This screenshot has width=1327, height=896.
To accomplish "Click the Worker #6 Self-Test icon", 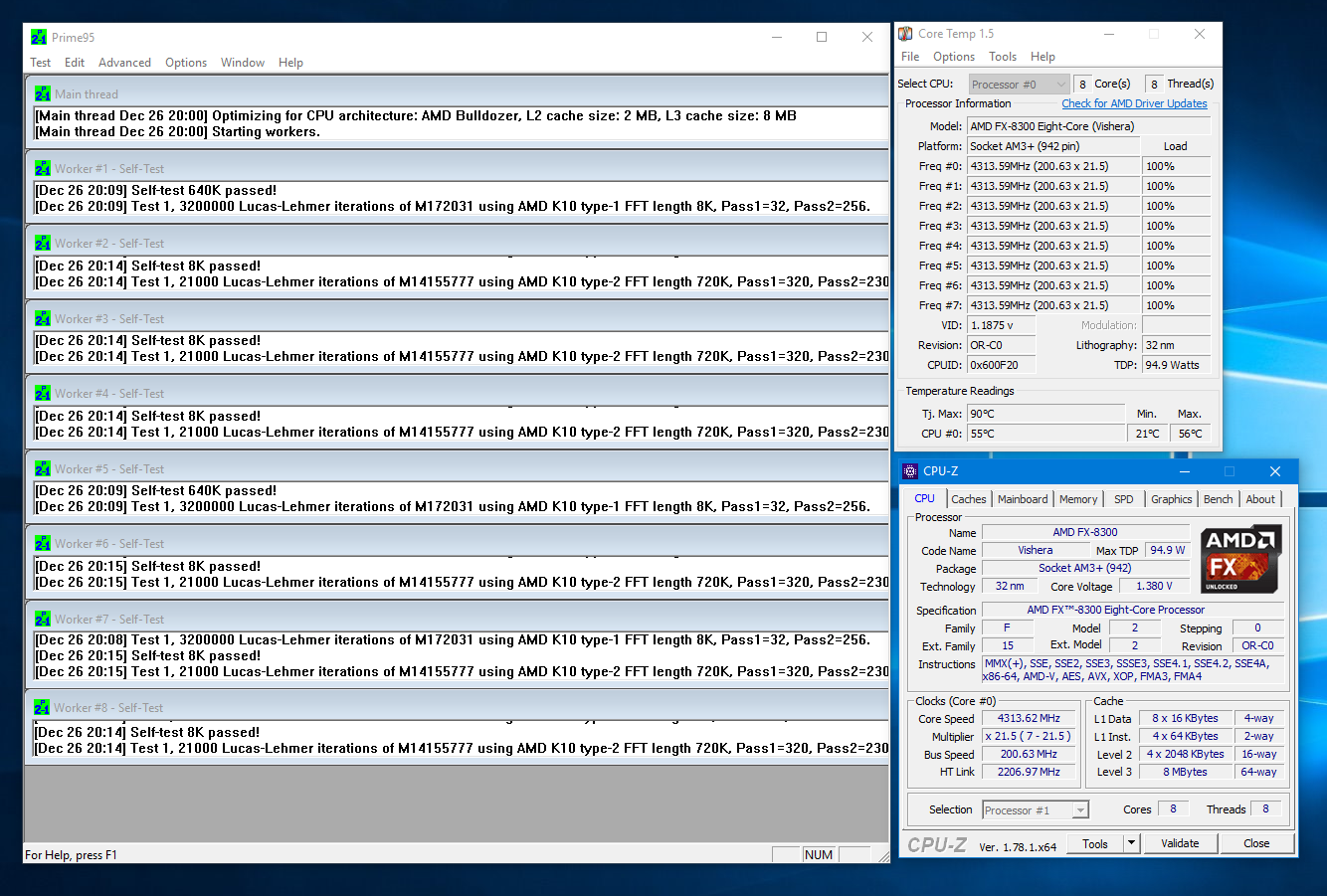I will 43,543.
